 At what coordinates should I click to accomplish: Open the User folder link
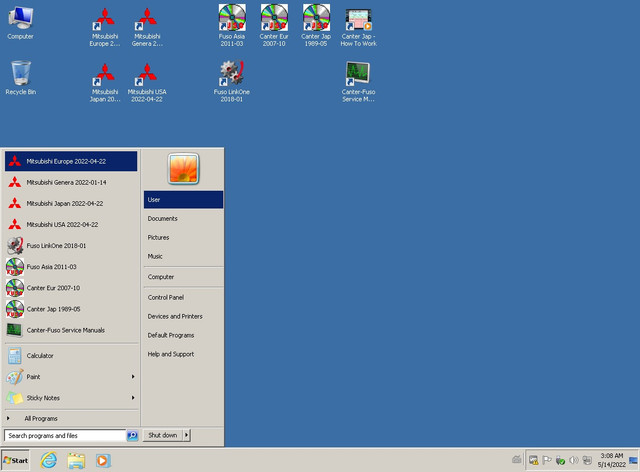(x=183, y=200)
